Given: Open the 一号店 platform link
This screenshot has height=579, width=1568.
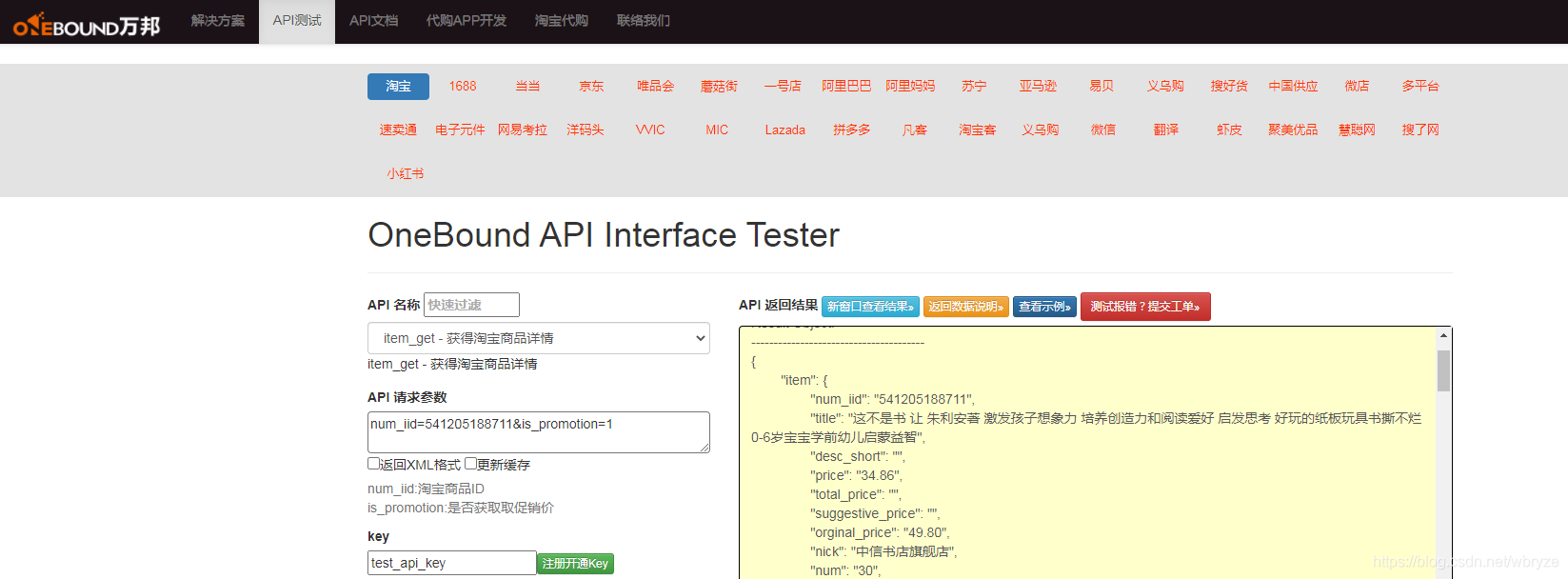Looking at the screenshot, I should (x=783, y=87).
